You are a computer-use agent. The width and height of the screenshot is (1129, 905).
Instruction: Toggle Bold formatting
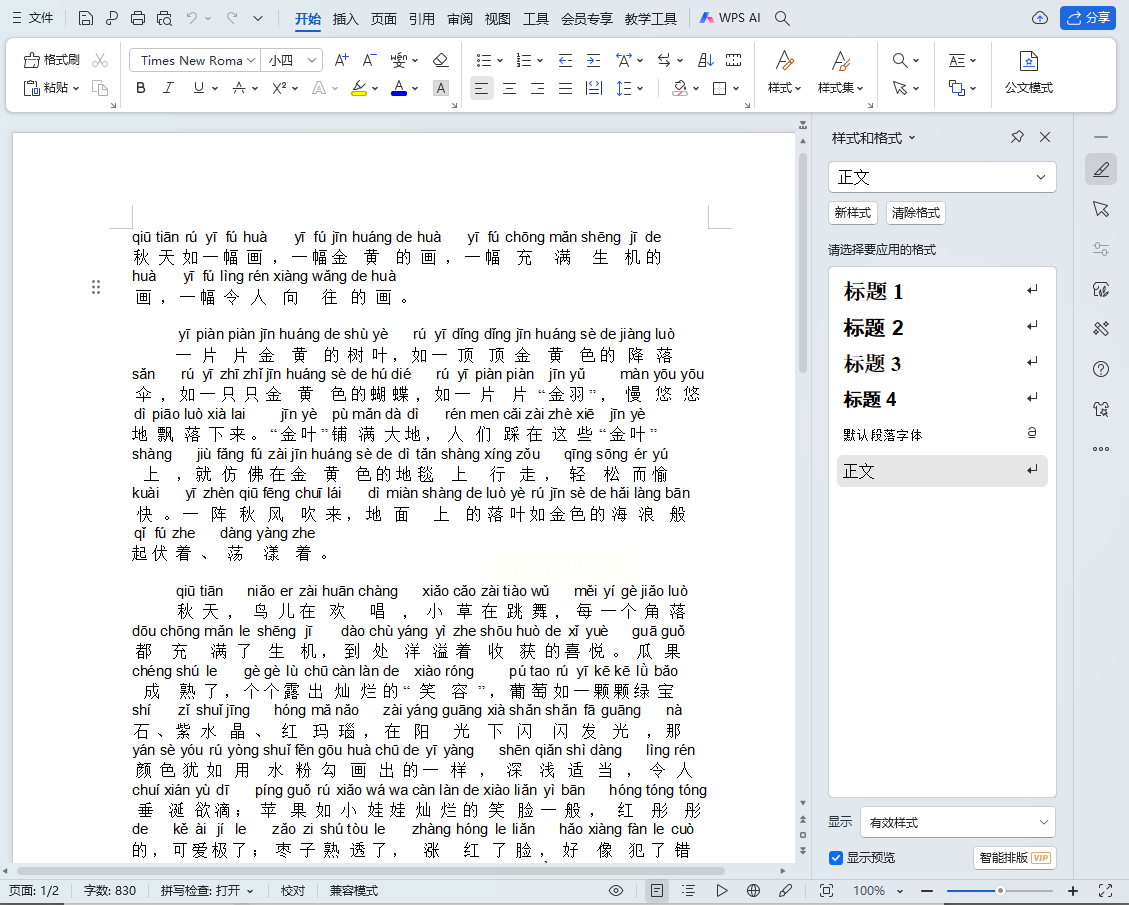(141, 88)
